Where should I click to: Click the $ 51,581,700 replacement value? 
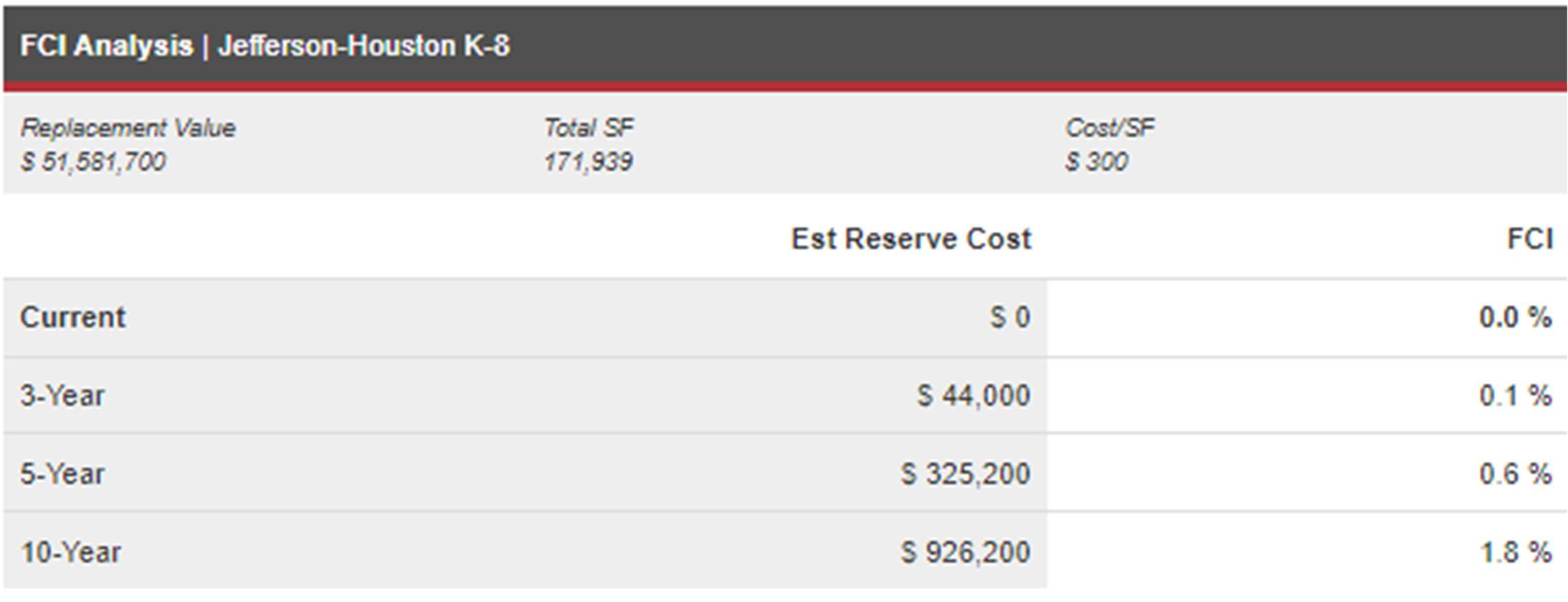pyautogui.click(x=93, y=162)
